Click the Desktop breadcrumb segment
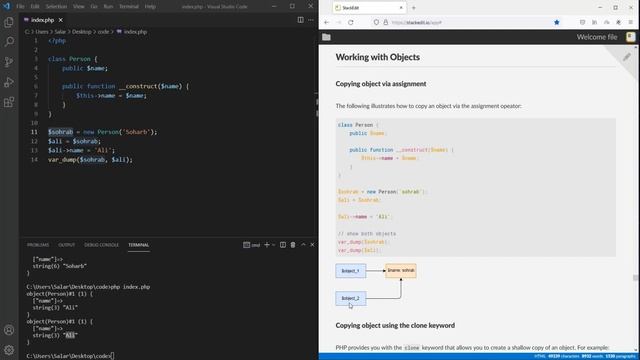Viewport: 640px width, 360px height. point(82,32)
